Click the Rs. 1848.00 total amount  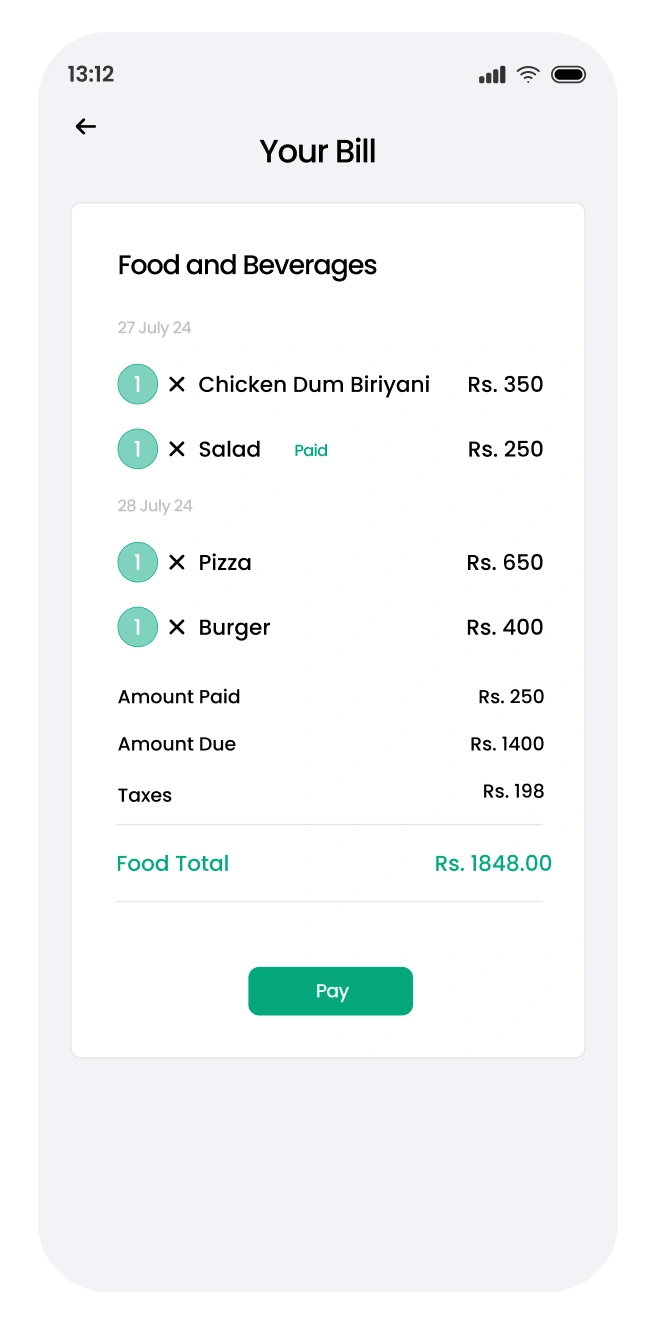pyautogui.click(x=493, y=863)
